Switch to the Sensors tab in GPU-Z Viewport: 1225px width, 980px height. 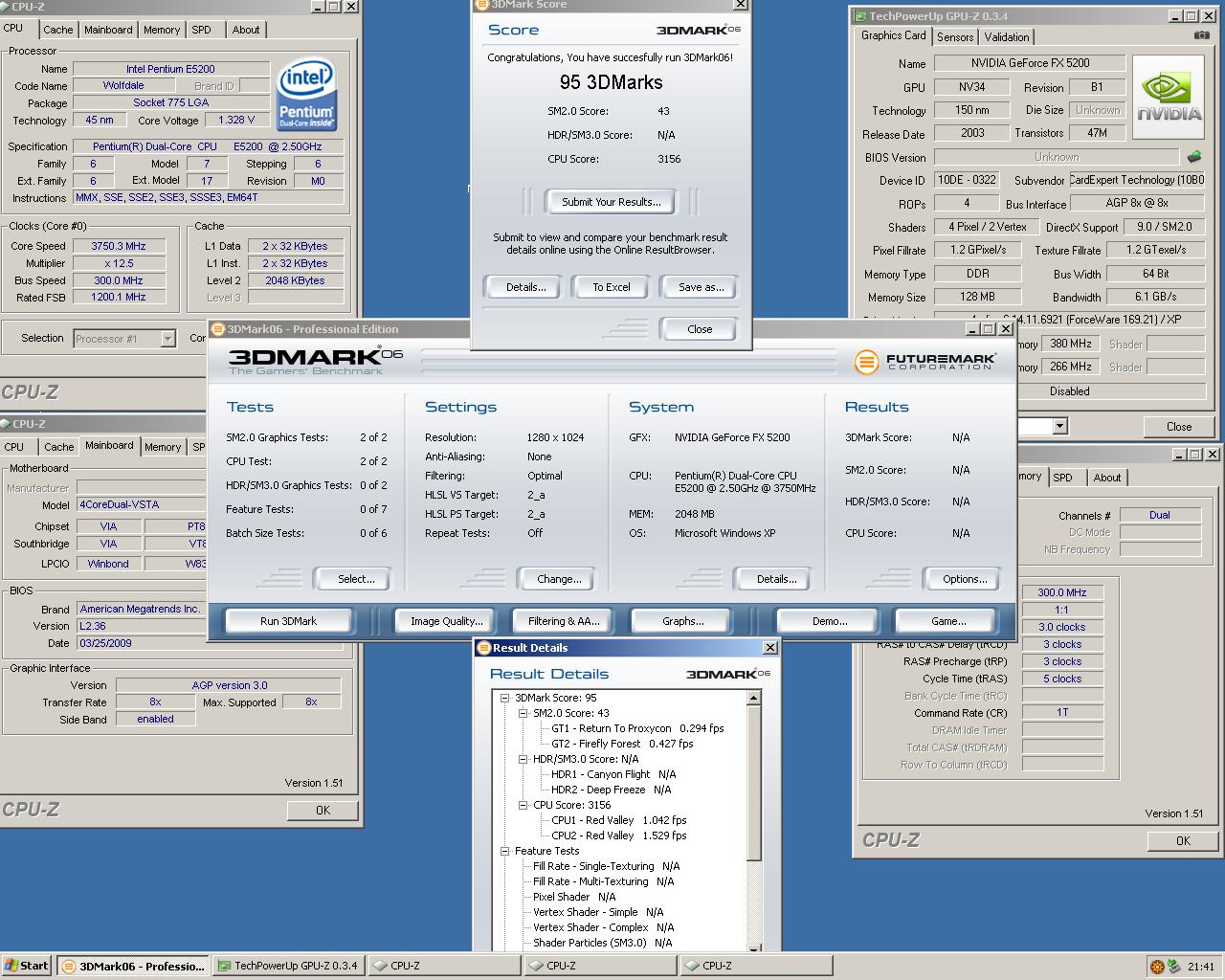[955, 36]
